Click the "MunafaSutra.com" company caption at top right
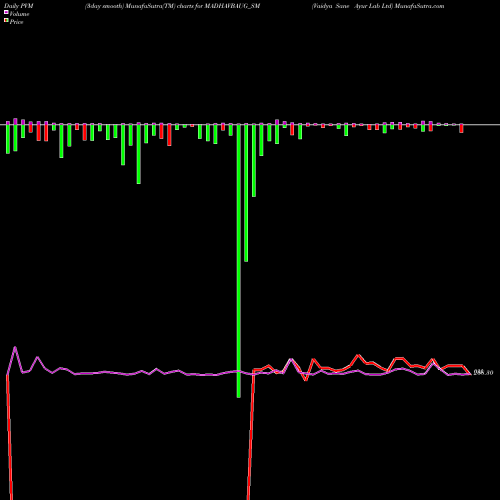The image size is (500, 500). click(x=378, y=6)
